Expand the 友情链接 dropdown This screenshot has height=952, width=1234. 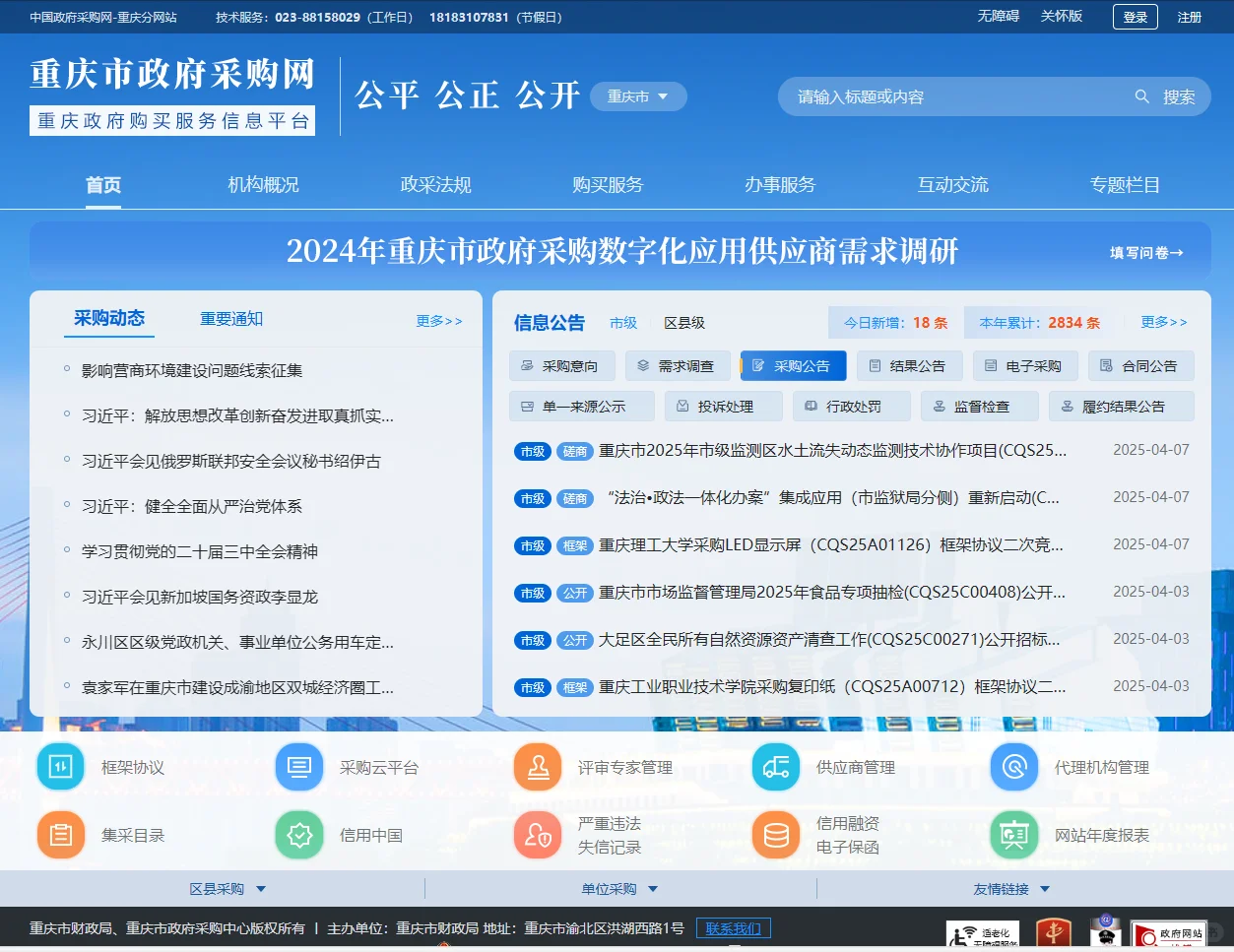pyautogui.click(x=1011, y=889)
